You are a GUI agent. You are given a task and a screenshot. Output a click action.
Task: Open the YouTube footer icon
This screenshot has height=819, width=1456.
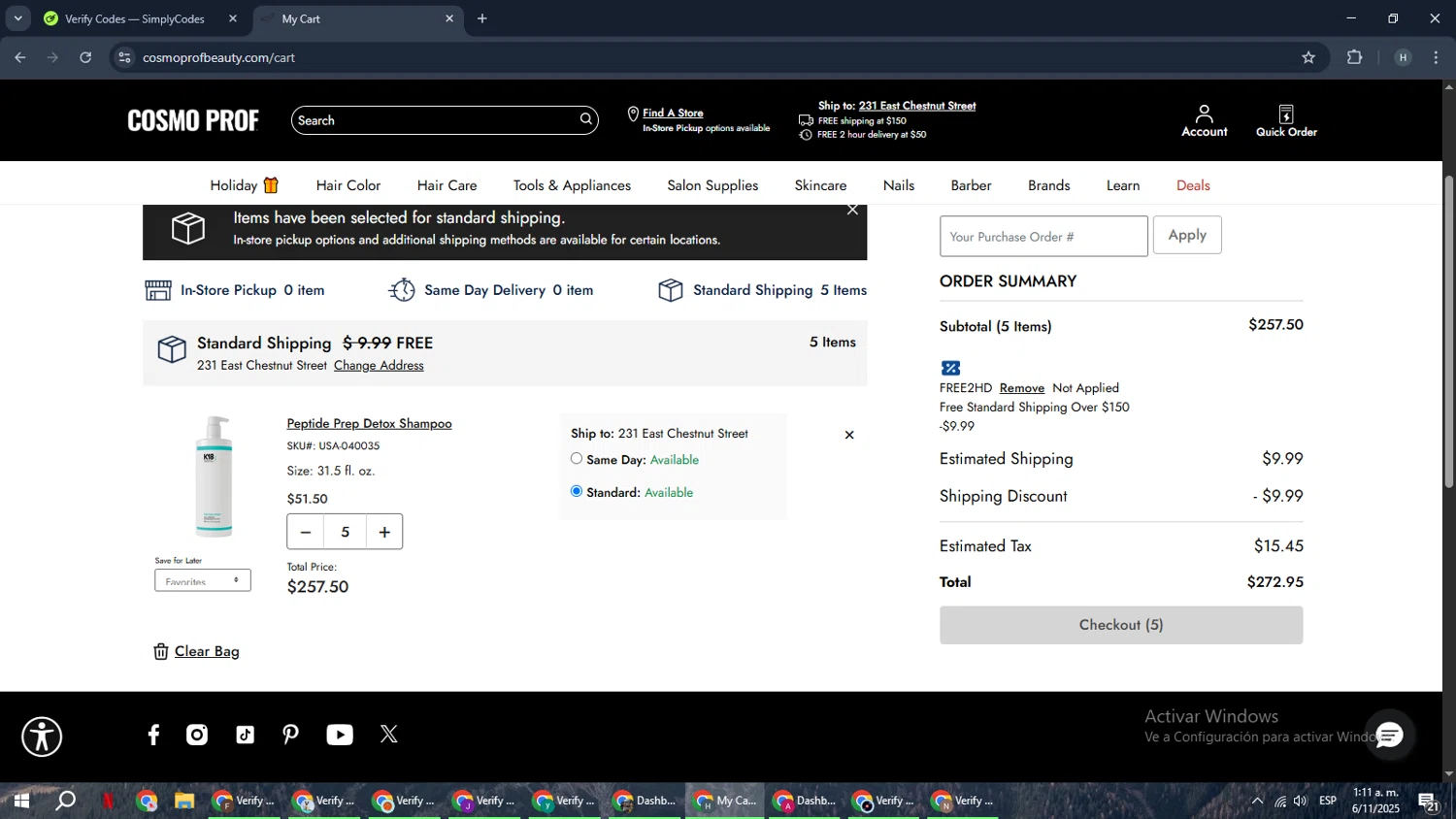pyautogui.click(x=340, y=735)
